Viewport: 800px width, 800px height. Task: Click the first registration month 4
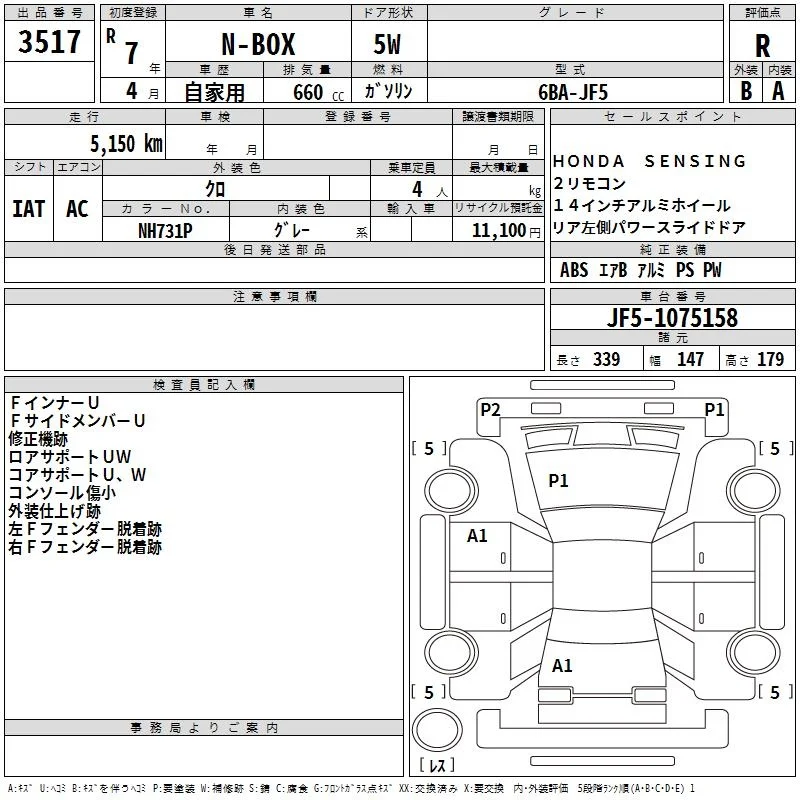click(132, 91)
